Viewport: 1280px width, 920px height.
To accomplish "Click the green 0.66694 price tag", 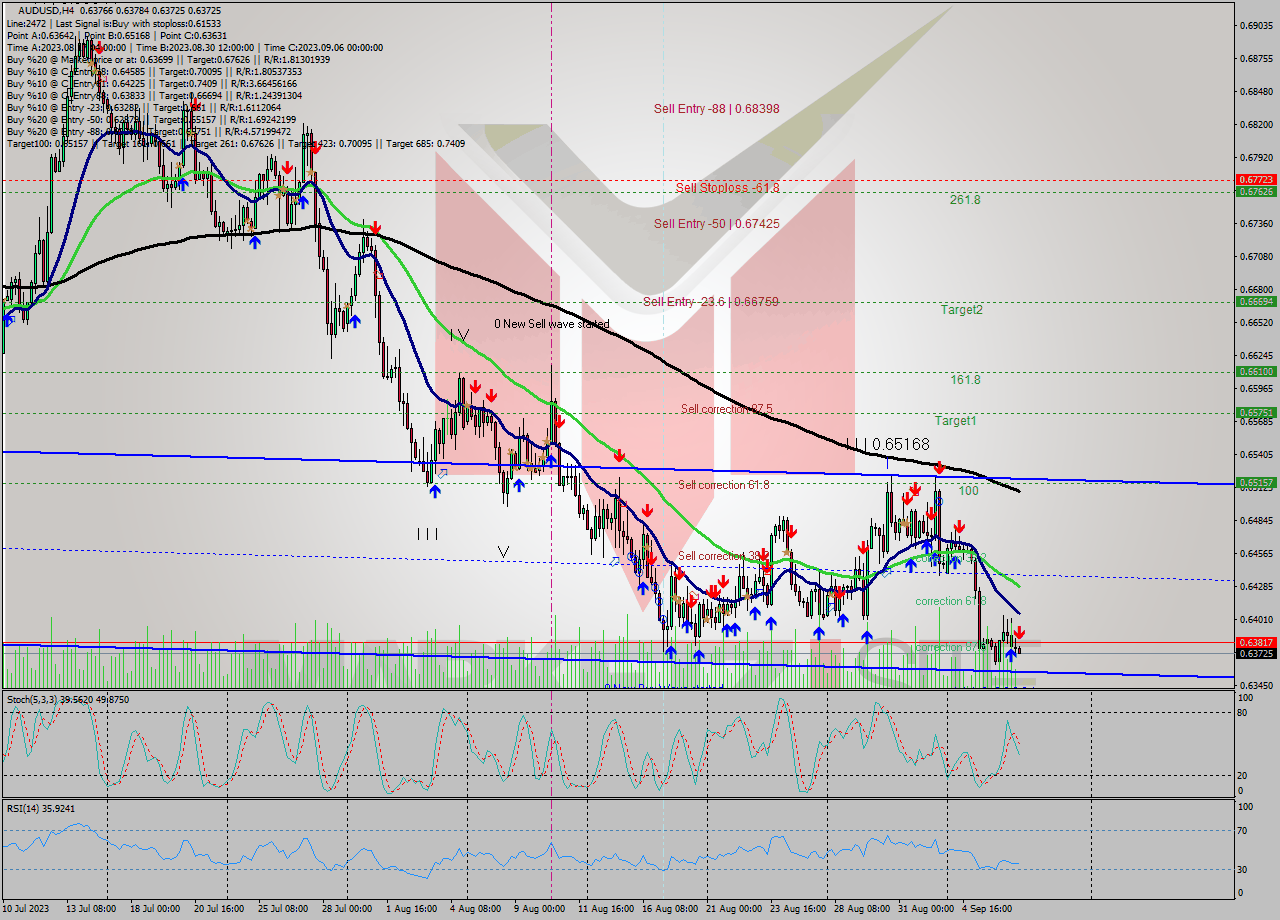I will click(x=1256, y=301).
